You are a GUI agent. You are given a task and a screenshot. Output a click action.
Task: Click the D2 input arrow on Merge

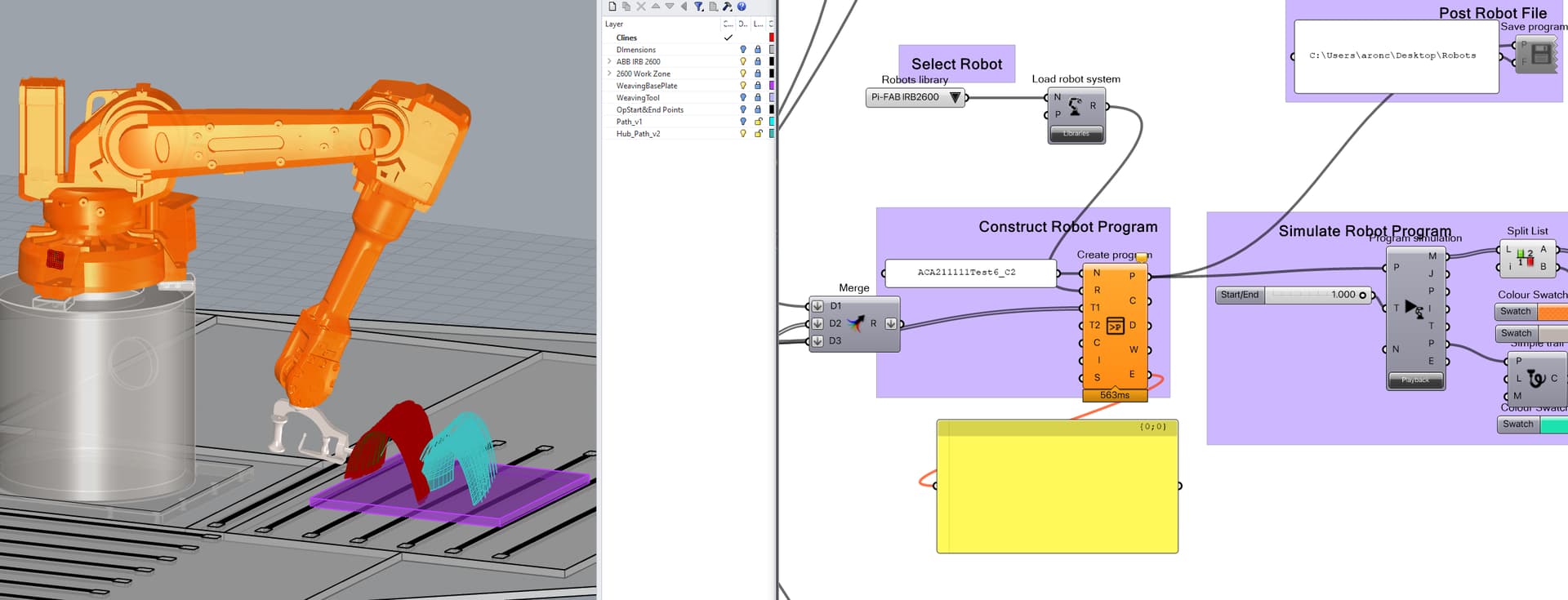point(817,324)
